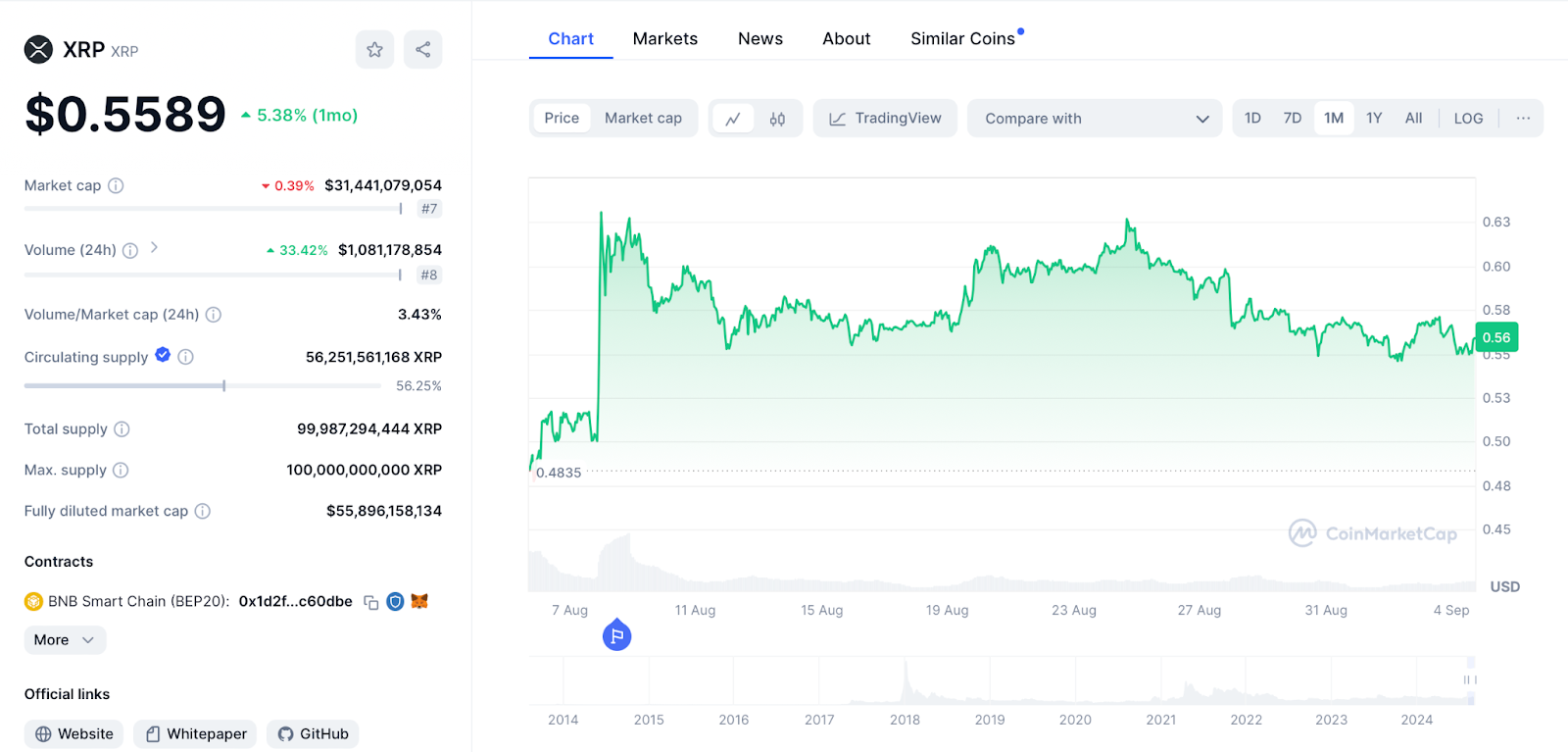1568x752 pixels.
Task: Set chart range to 1M
Action: (x=1334, y=118)
